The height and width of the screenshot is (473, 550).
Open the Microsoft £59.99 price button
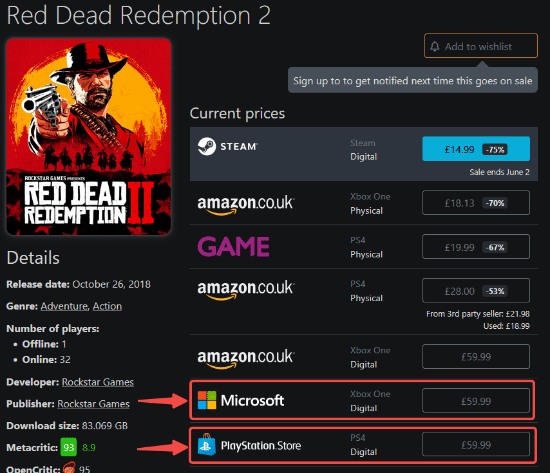coord(476,401)
